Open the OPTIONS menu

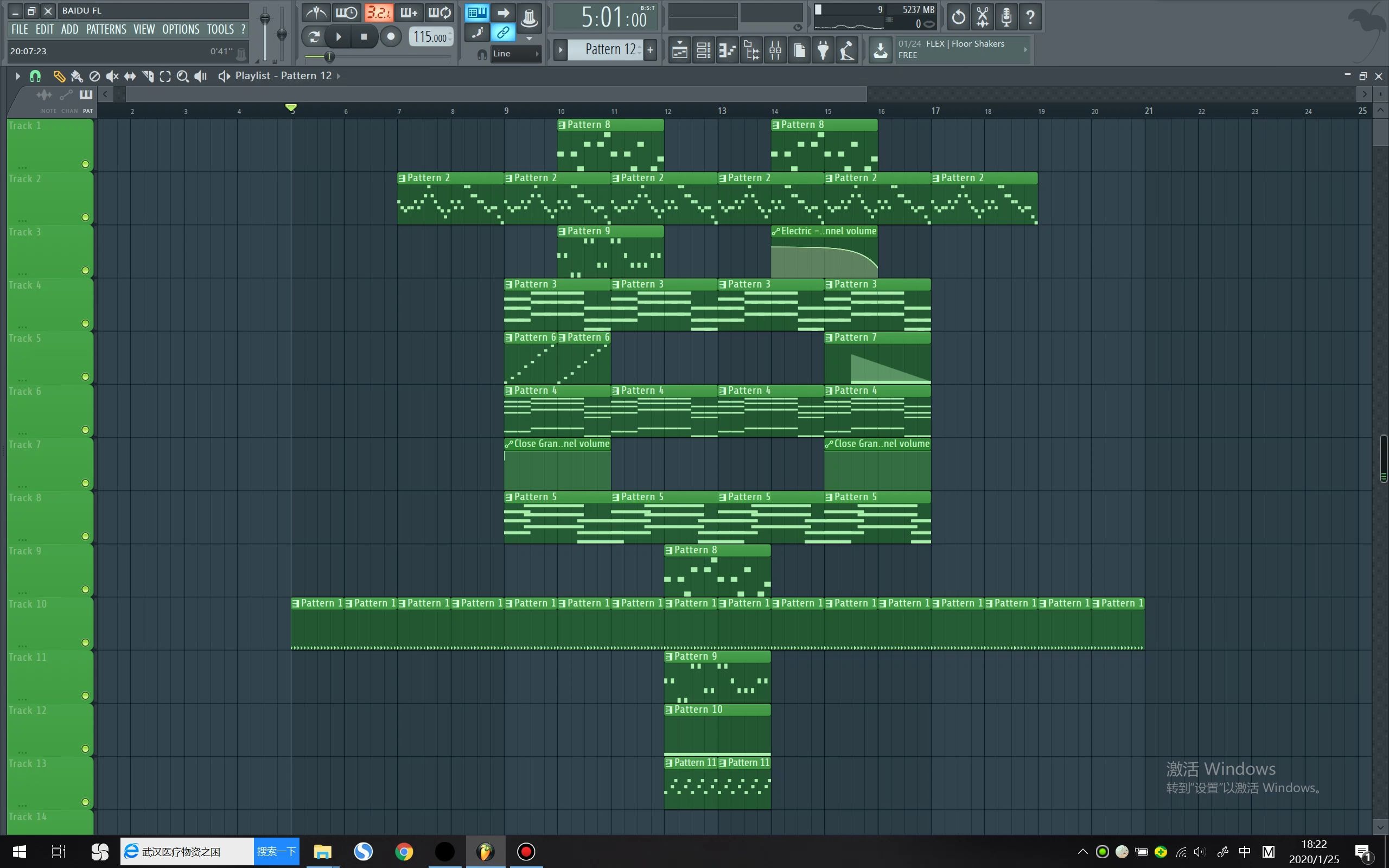tap(180, 29)
